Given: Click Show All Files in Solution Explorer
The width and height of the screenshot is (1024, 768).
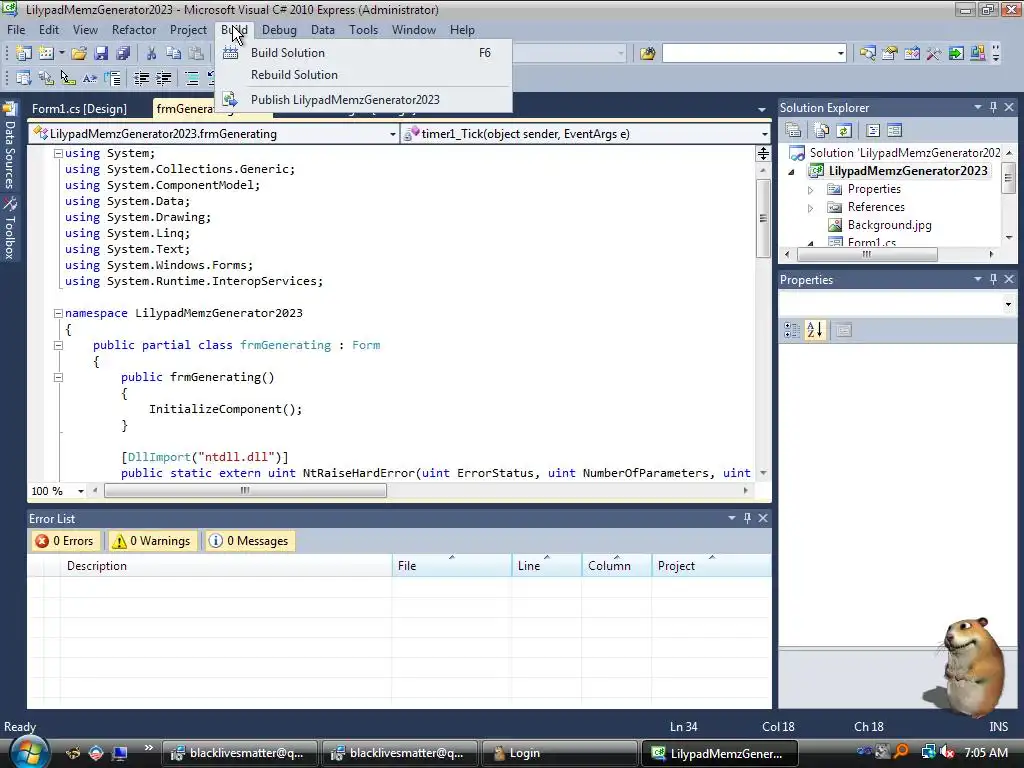Looking at the screenshot, I should 822,130.
